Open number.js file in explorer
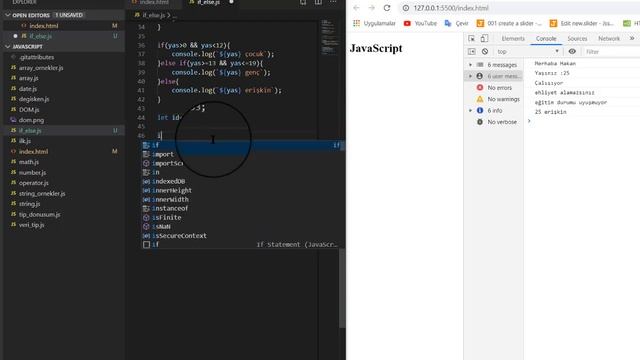The image size is (640, 360). 32,173
